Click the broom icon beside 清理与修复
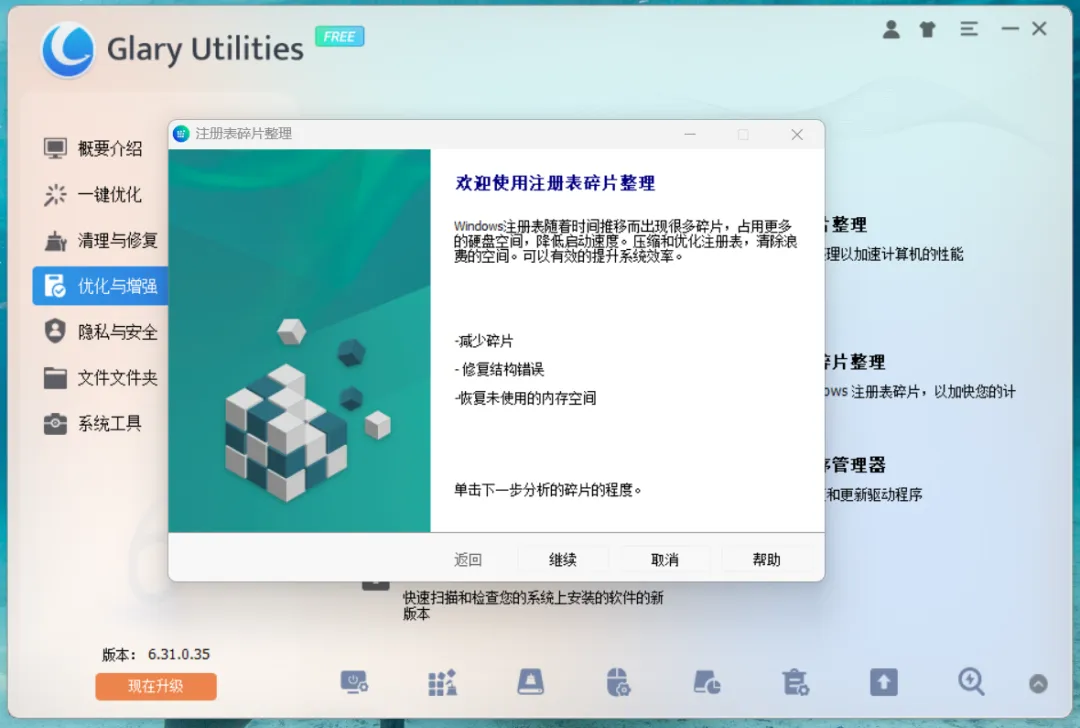Viewport: 1080px width, 728px height. click(55, 240)
